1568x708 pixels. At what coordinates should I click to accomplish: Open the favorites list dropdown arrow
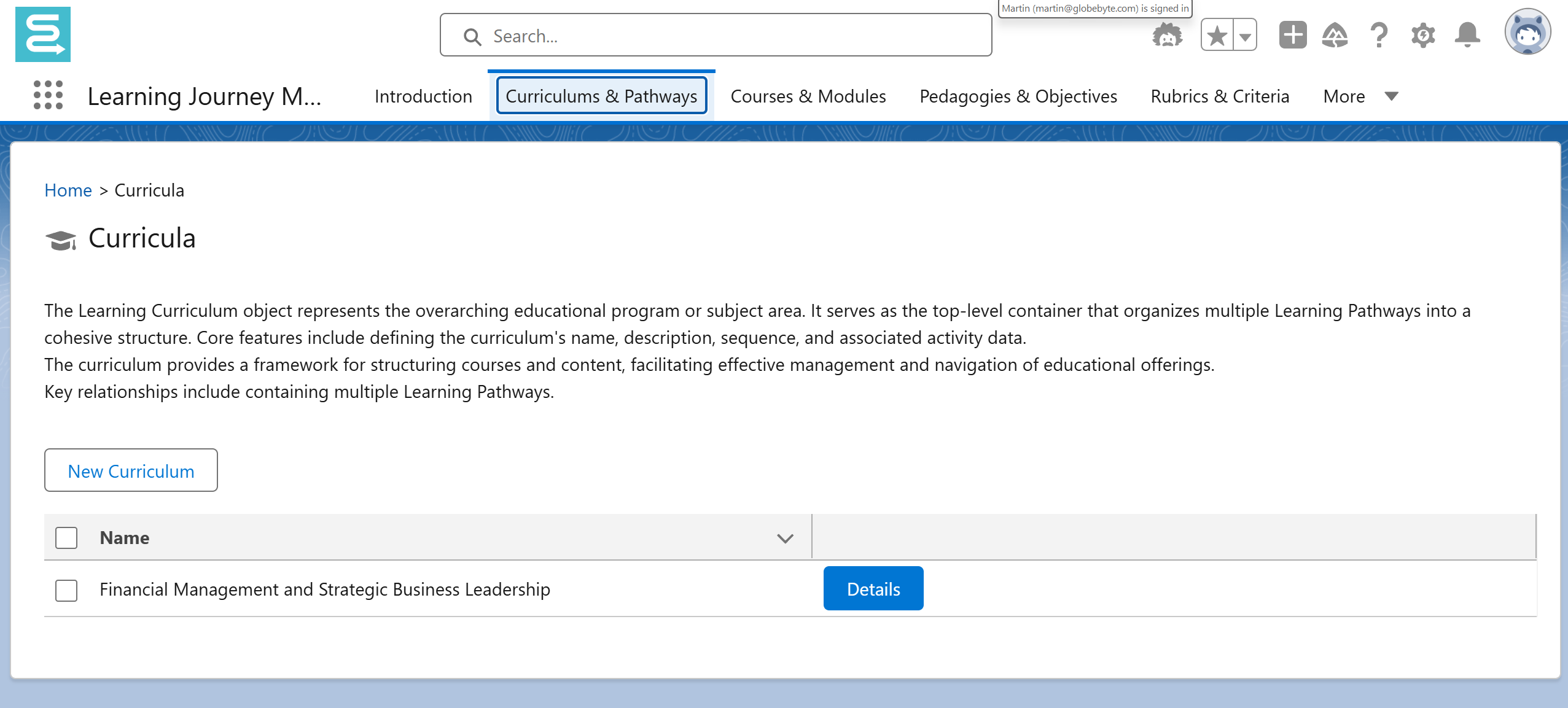pyautogui.click(x=1245, y=36)
